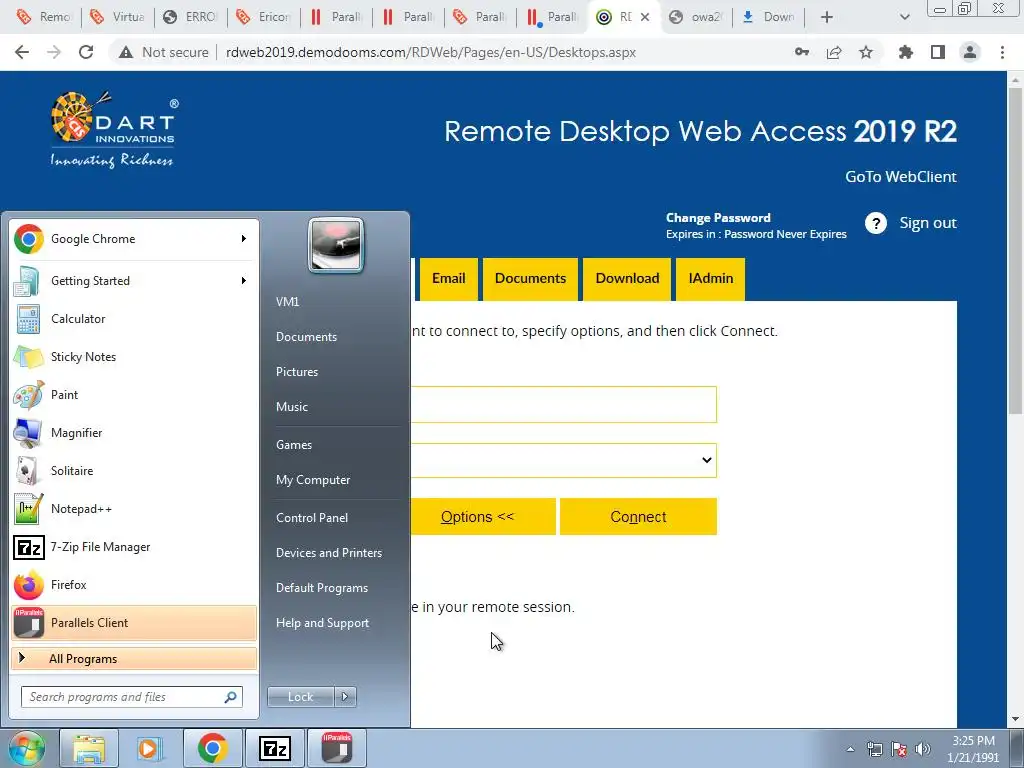Open the remote computer dropdown
1024x768 pixels.
(564, 460)
